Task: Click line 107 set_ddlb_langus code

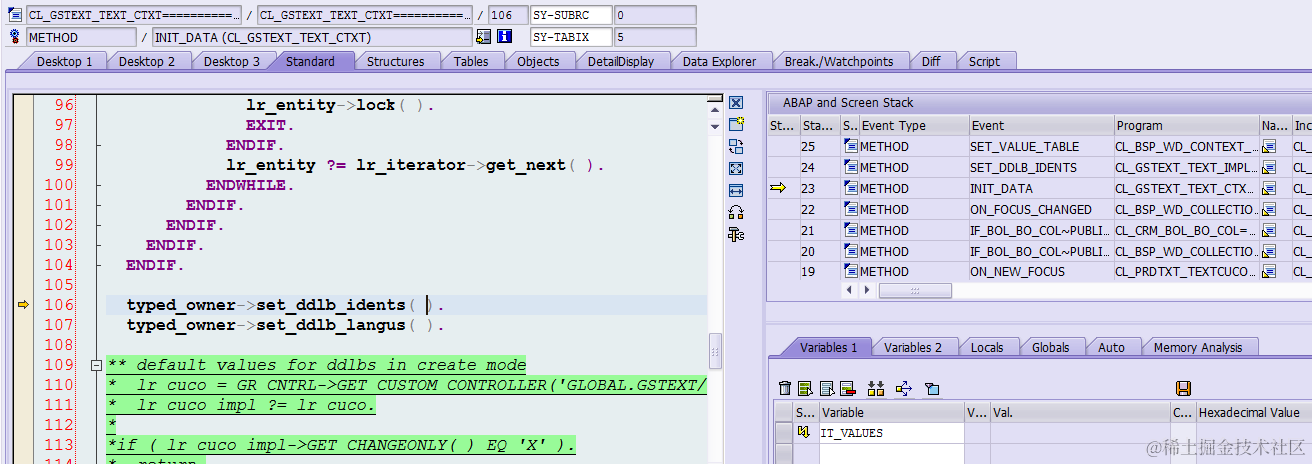Action: 285,325
